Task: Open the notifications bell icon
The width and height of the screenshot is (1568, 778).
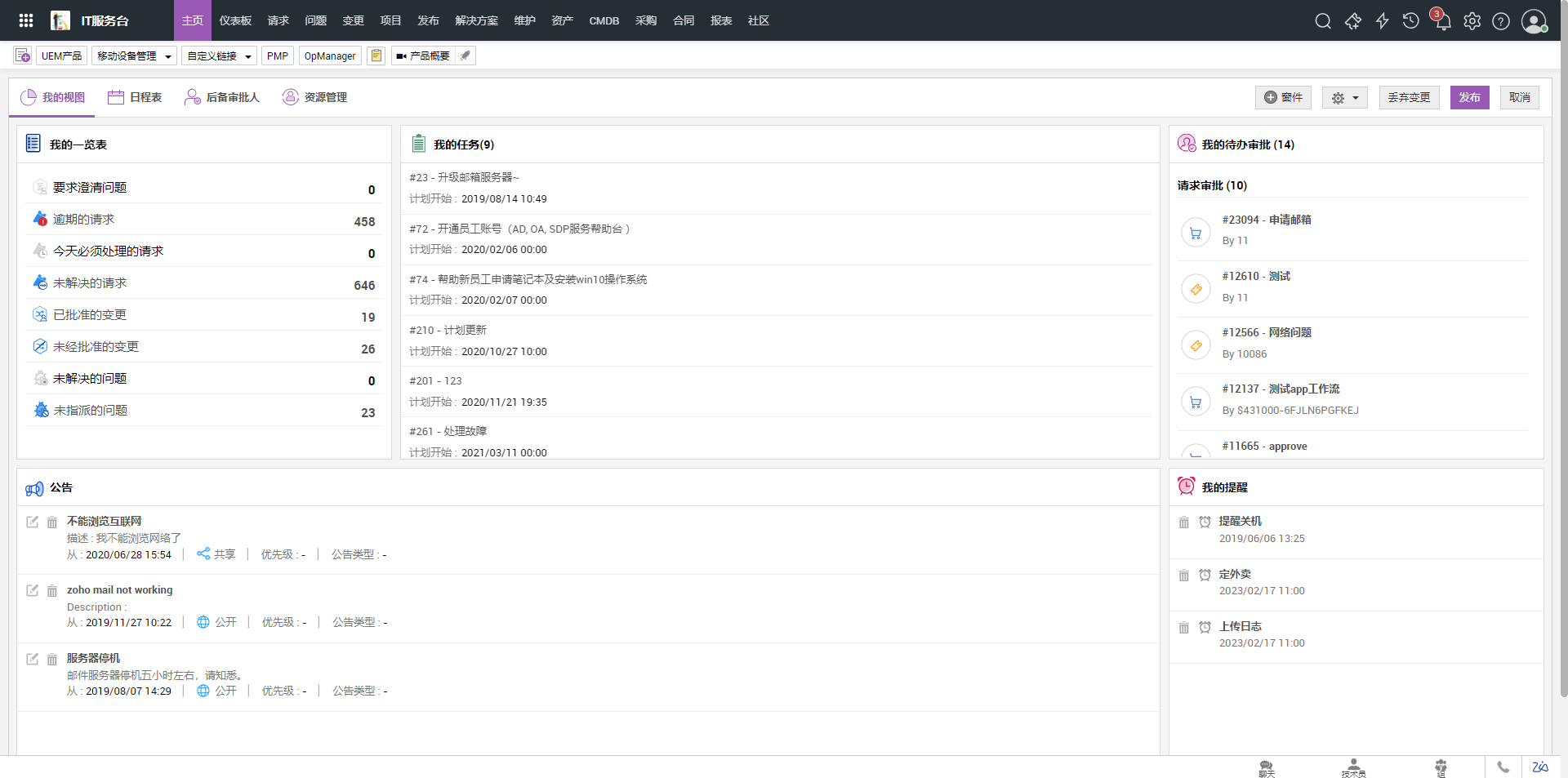Action: (x=1442, y=21)
